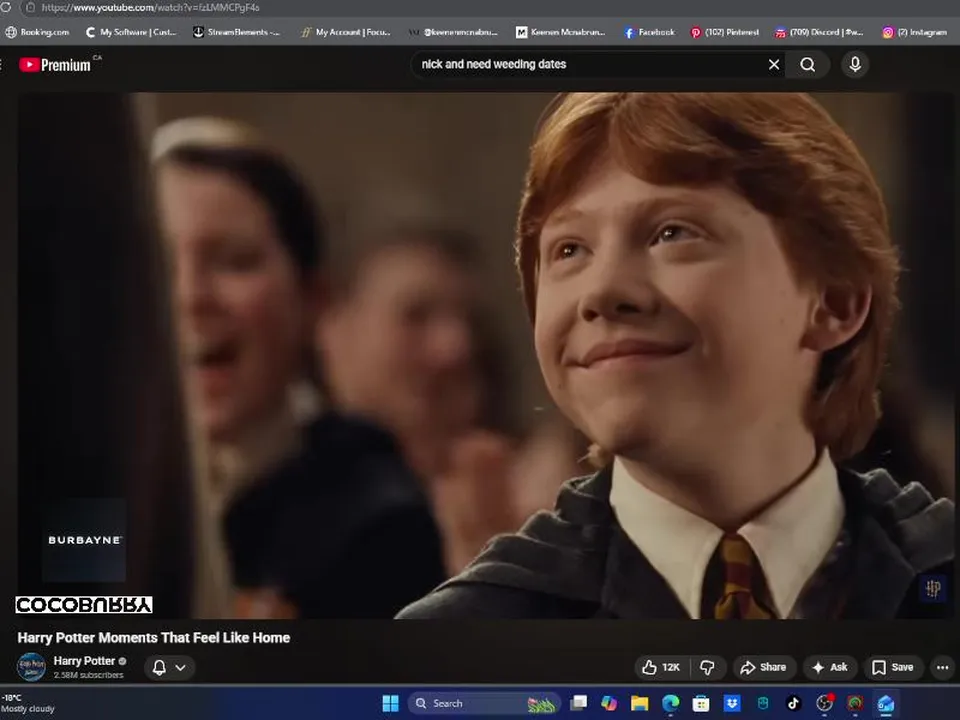This screenshot has height=720, width=960.
Task: Click the browser address bar URL
Action: [151, 7]
